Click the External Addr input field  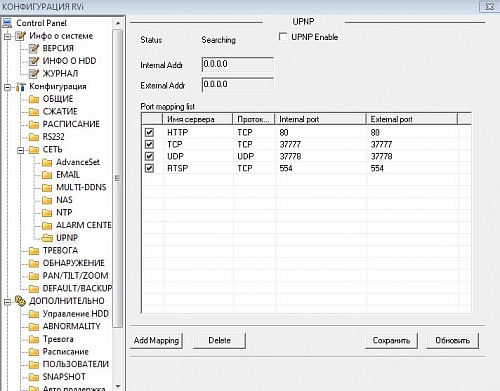coord(238,85)
